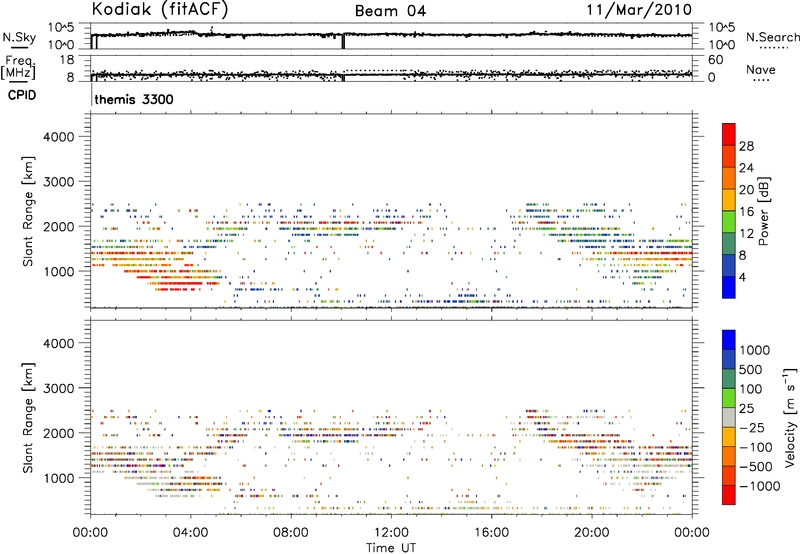Click the 'Slant Range [km]' label of velocity panel
This screenshot has height=554, width=800.
coord(28,417)
